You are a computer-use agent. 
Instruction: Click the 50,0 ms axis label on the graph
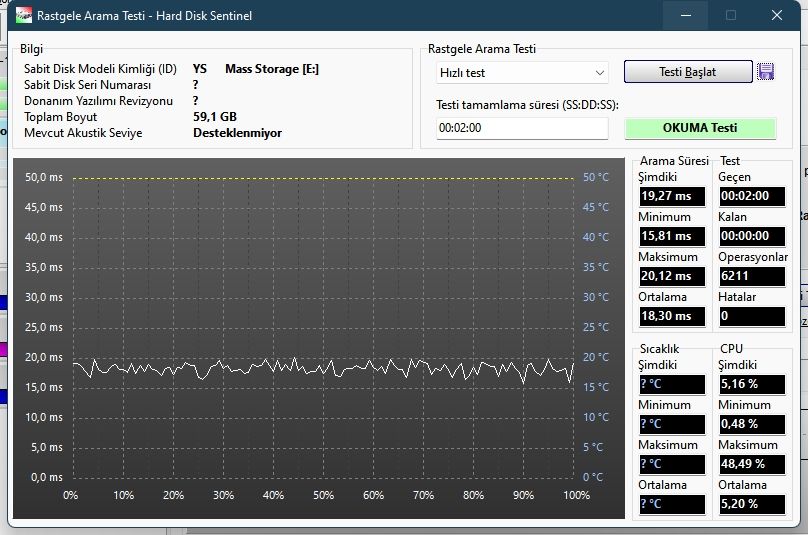click(44, 177)
